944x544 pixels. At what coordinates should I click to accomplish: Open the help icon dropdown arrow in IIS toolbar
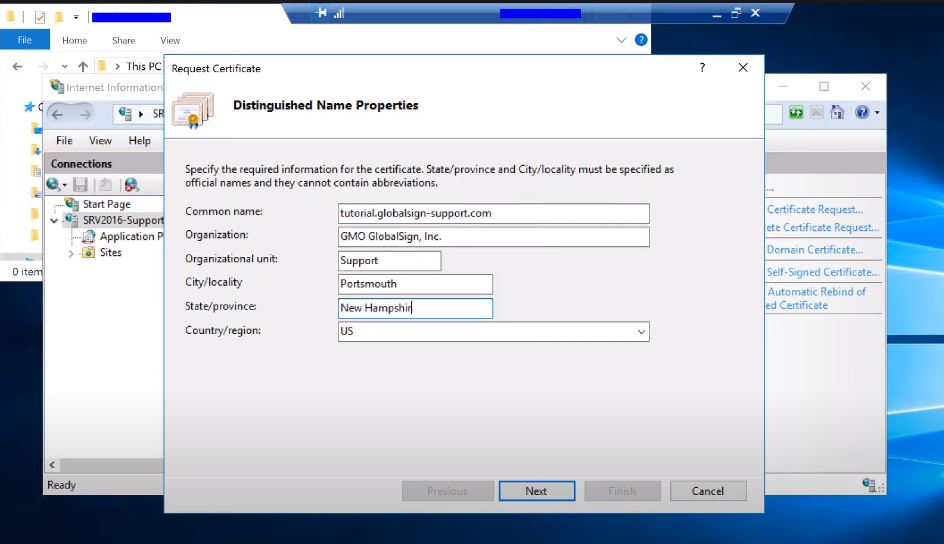click(877, 113)
